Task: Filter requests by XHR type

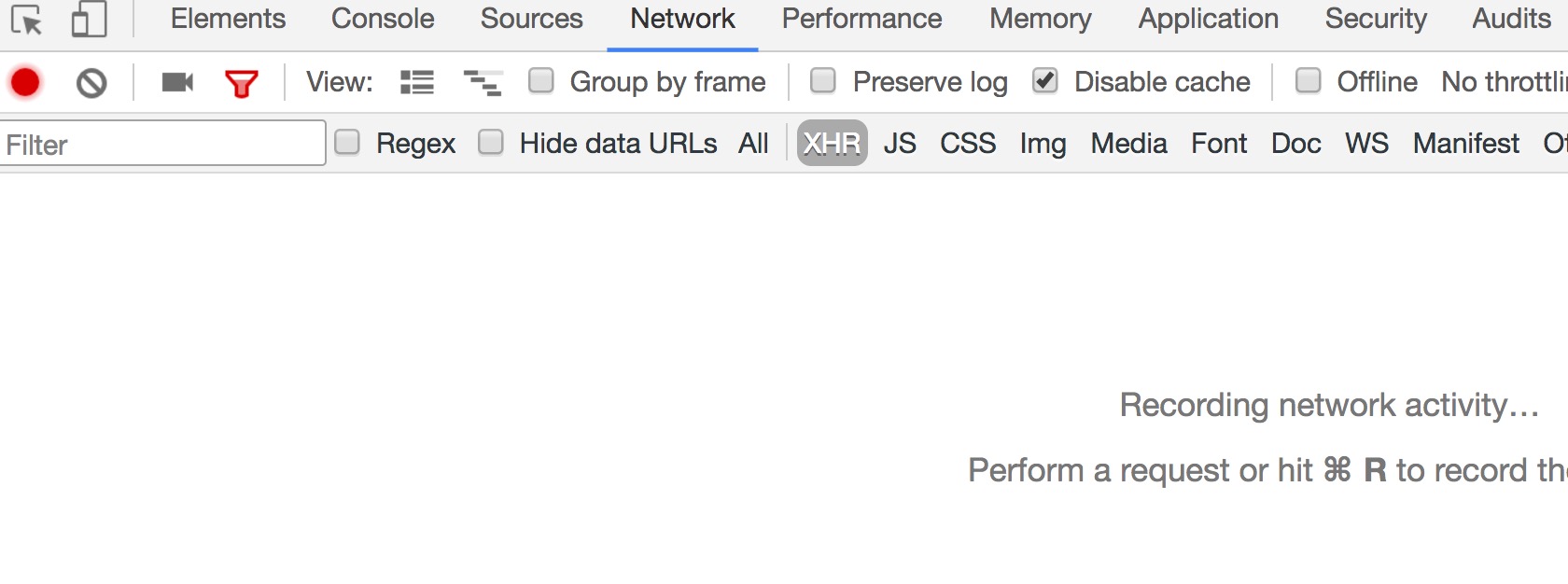Action: [x=832, y=143]
